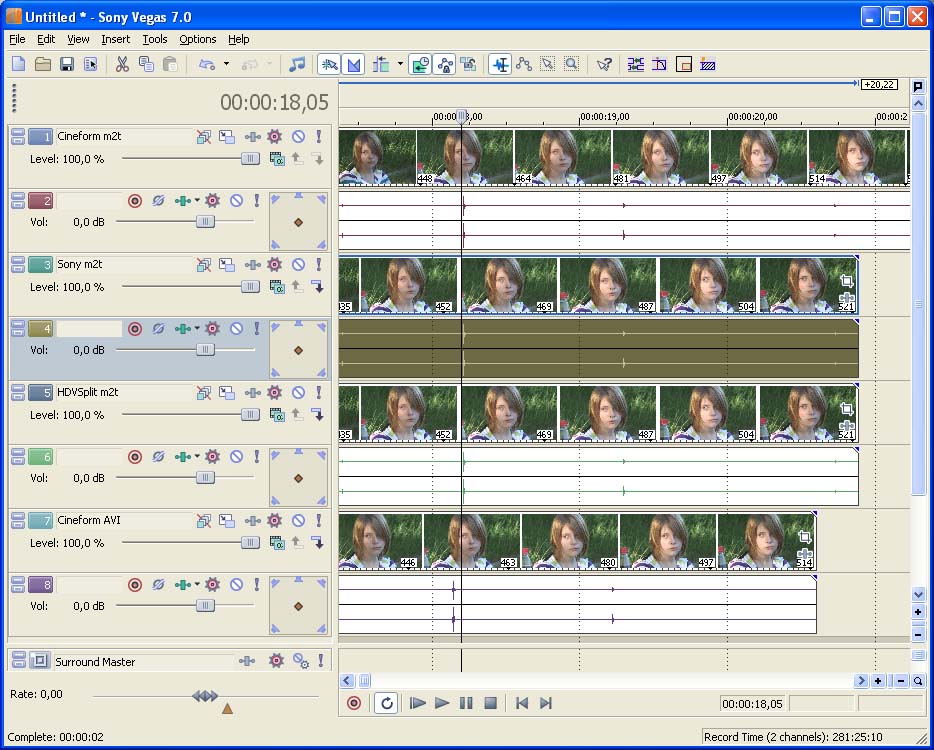This screenshot has width=934, height=750.
Task: Open automation settings on Sony m2t track
Action: 274,265
